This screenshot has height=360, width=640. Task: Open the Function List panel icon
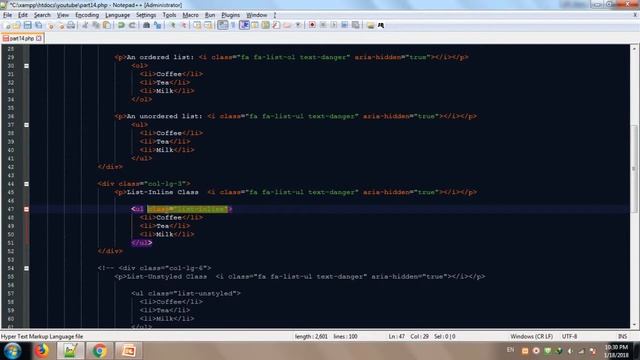(x=276, y=25)
